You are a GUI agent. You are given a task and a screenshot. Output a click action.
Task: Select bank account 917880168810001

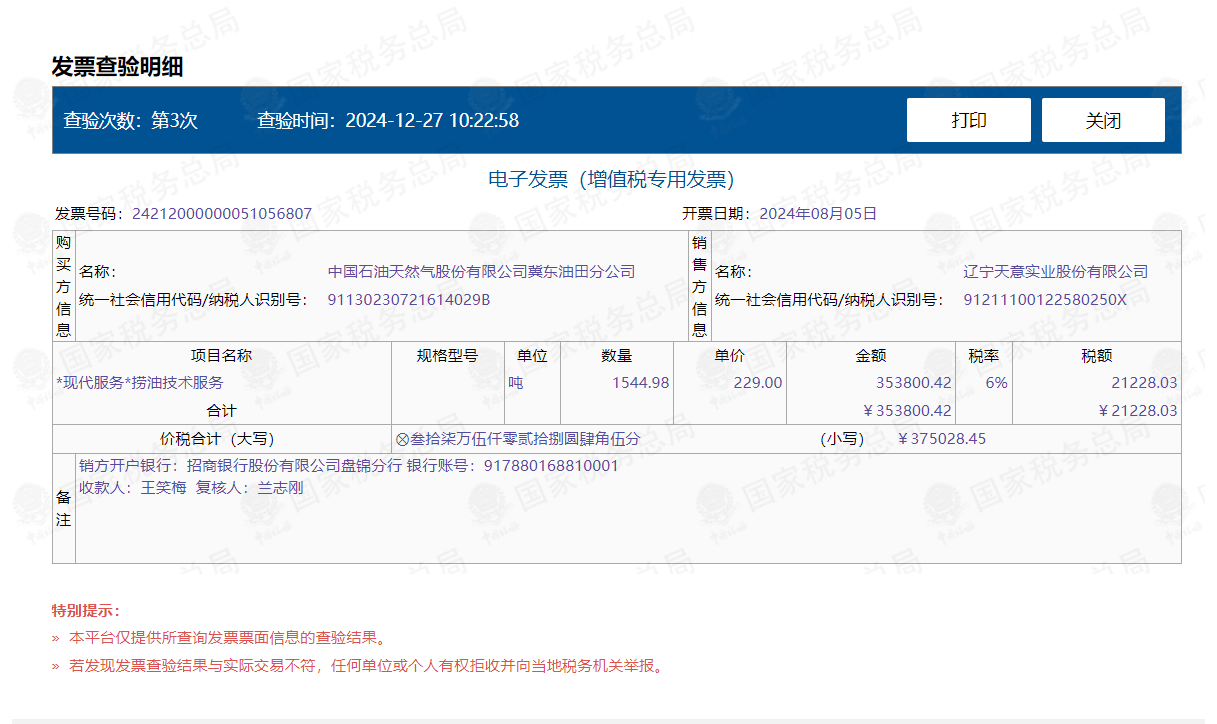pyautogui.click(x=551, y=466)
